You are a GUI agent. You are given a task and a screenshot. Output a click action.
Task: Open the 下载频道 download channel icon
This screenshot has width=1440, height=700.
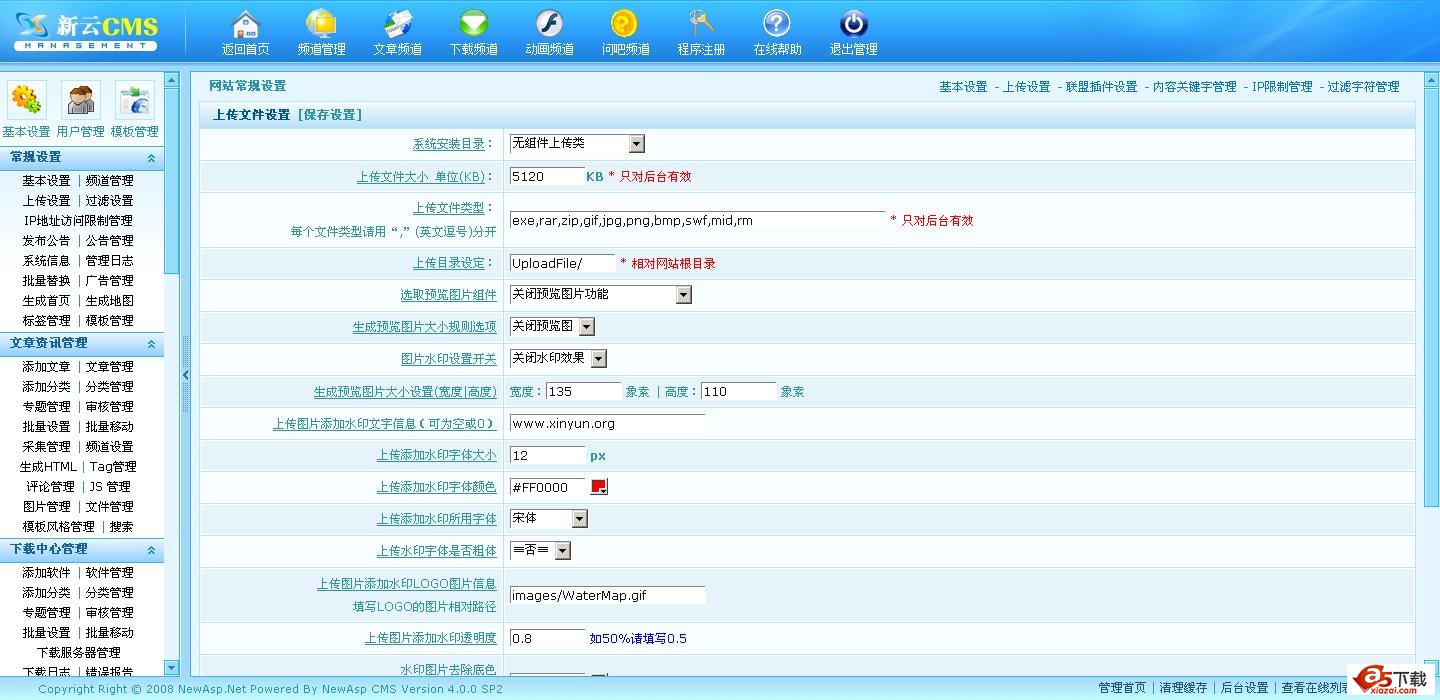(x=473, y=24)
